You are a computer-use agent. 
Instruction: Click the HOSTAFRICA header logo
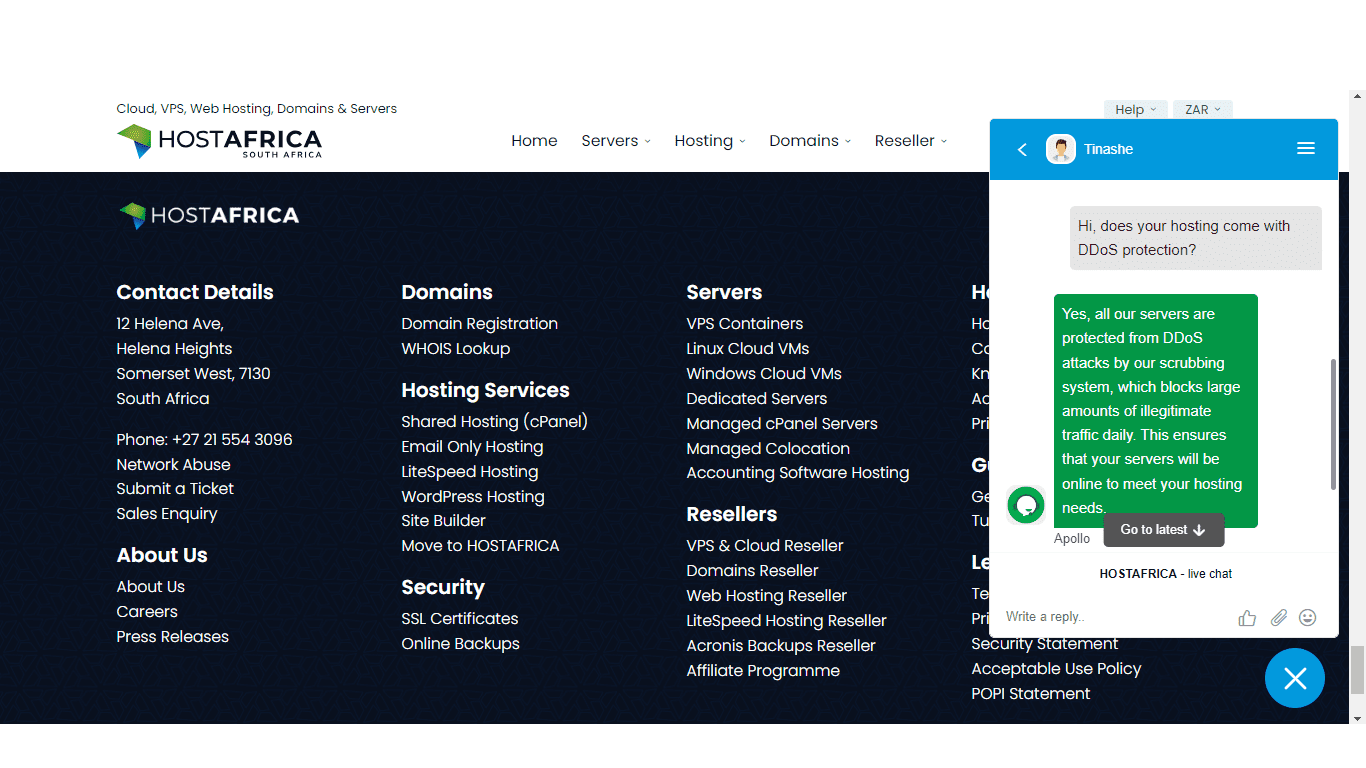point(219,141)
